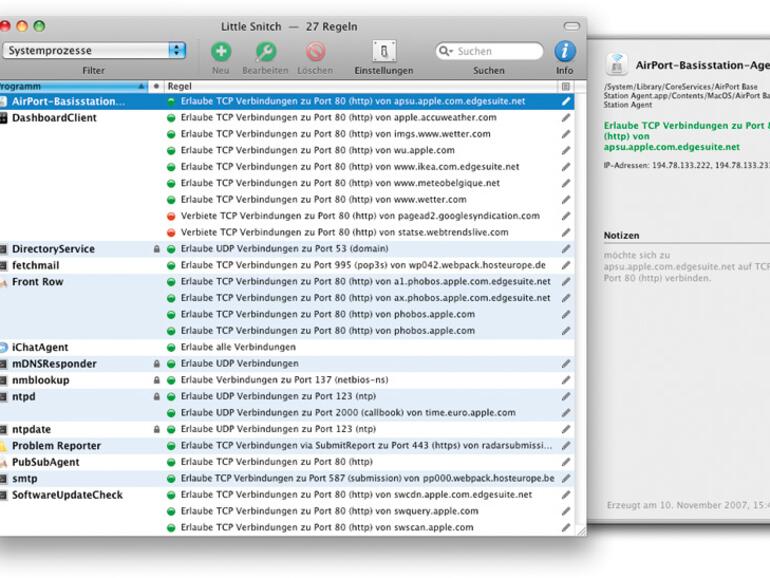770x578 pixels.
Task: Click into the Suchen search field
Action: (x=495, y=51)
